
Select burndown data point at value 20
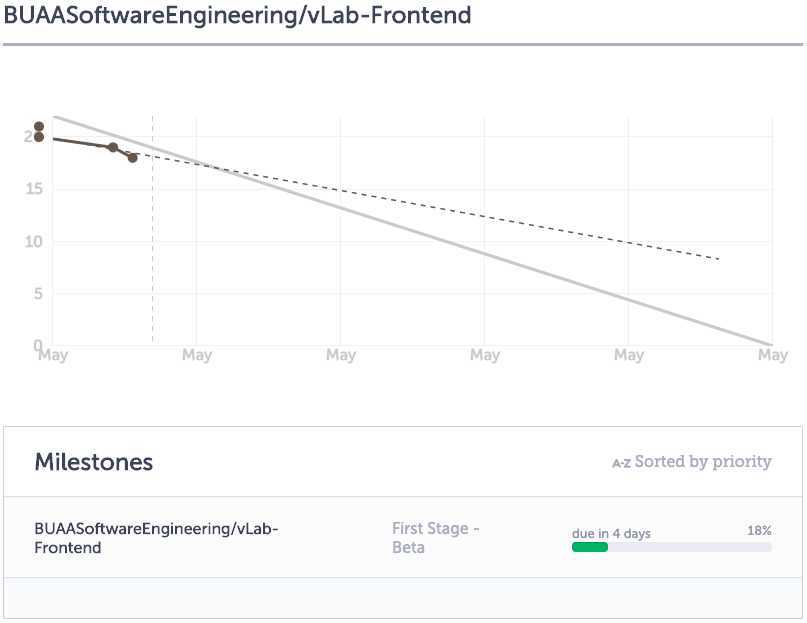(x=39, y=137)
